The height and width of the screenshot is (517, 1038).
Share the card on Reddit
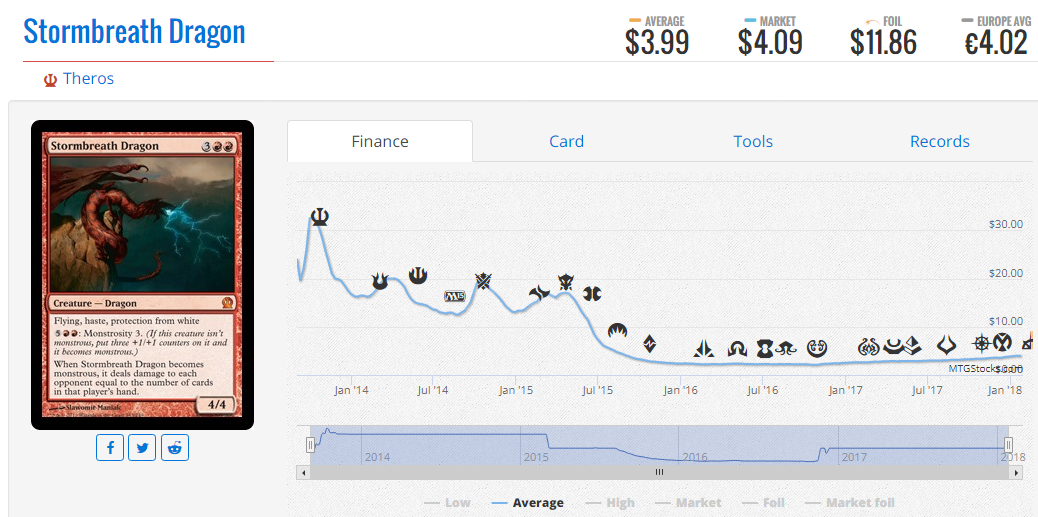click(x=176, y=447)
